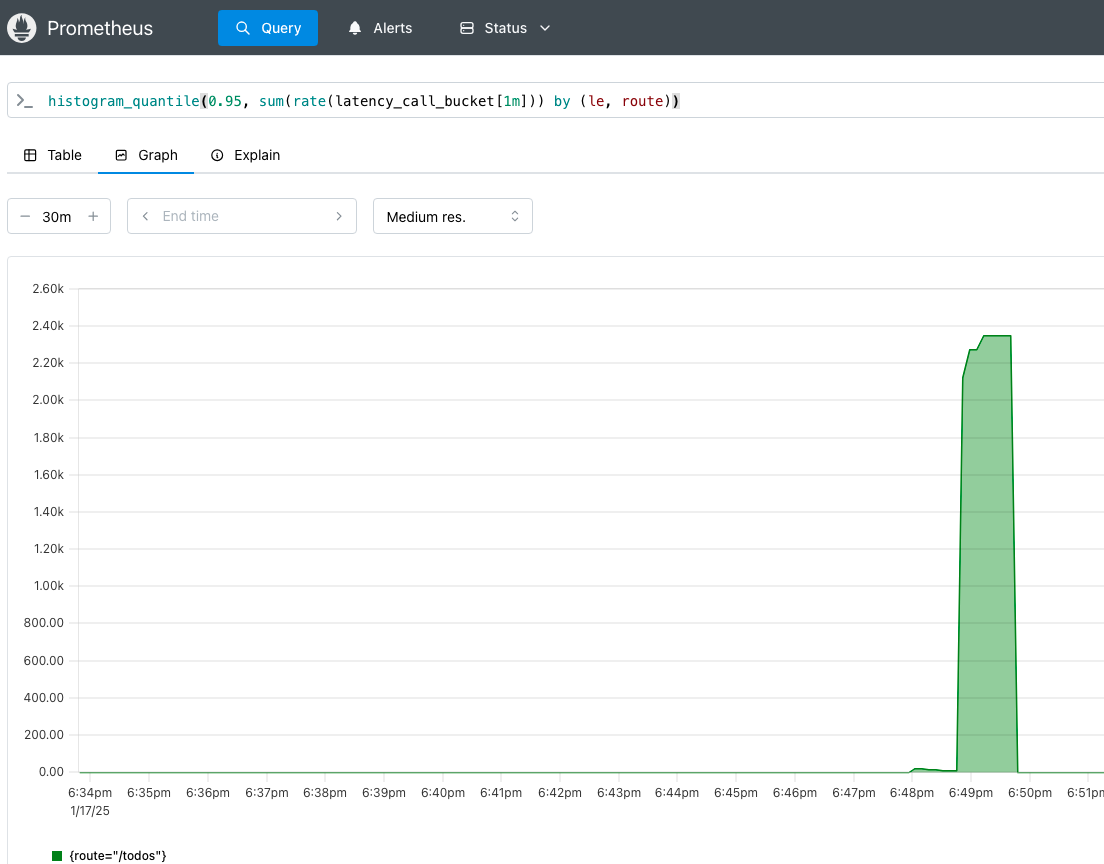1104x864 pixels.
Task: Click the bell icon beside Alerts
Action: tap(355, 28)
